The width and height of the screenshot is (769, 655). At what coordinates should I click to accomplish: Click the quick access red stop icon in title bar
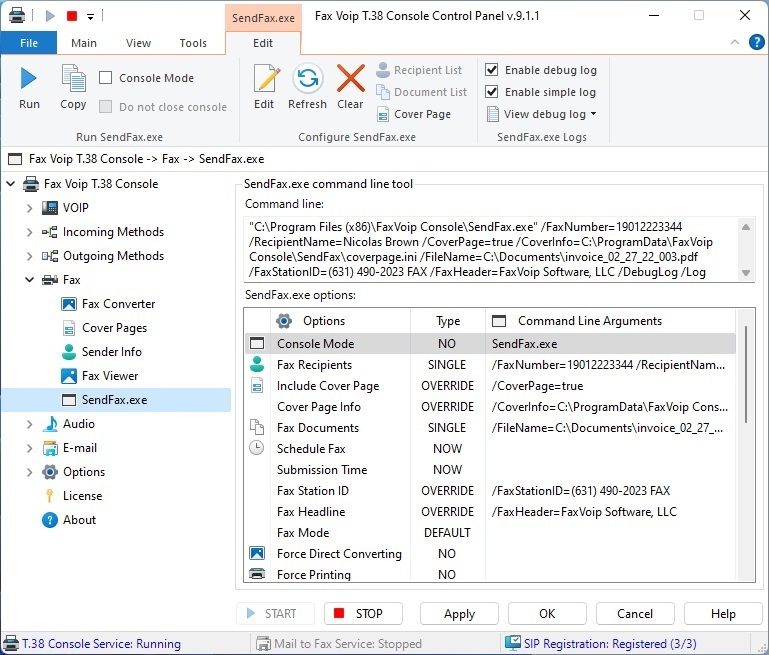coord(72,16)
